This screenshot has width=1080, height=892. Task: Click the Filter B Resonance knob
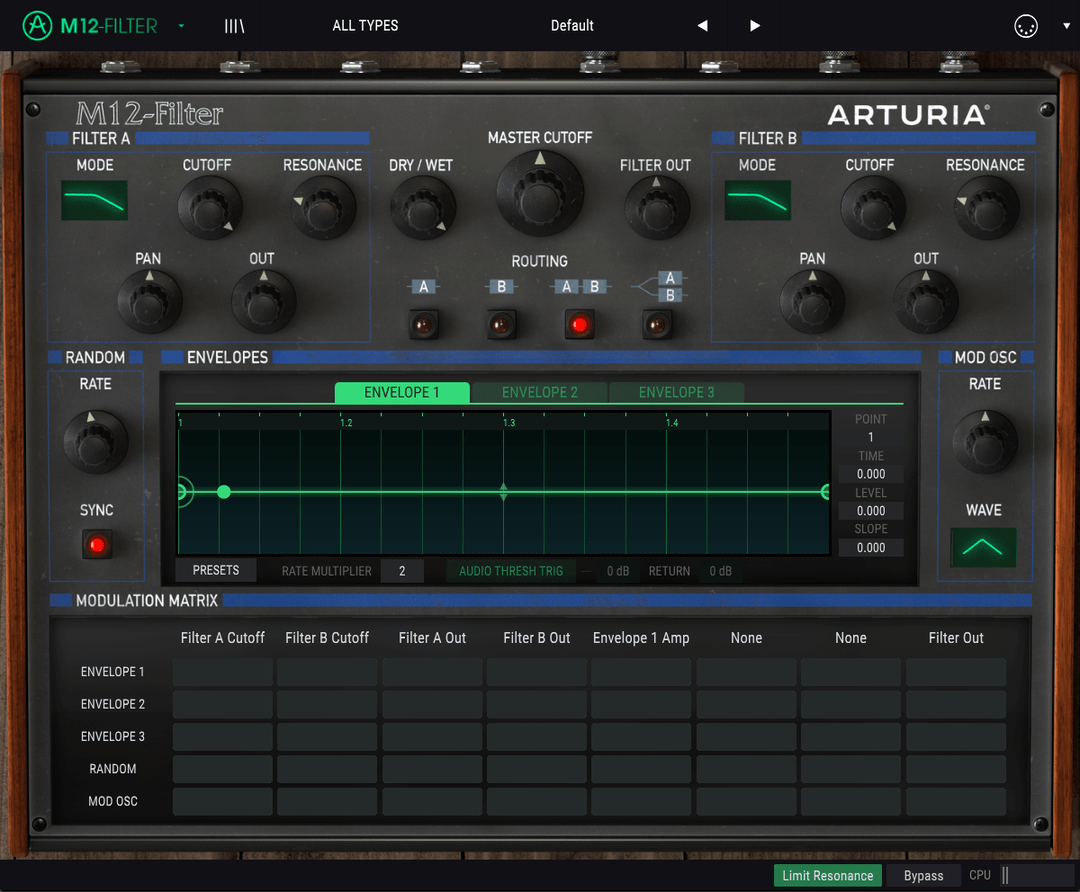986,207
